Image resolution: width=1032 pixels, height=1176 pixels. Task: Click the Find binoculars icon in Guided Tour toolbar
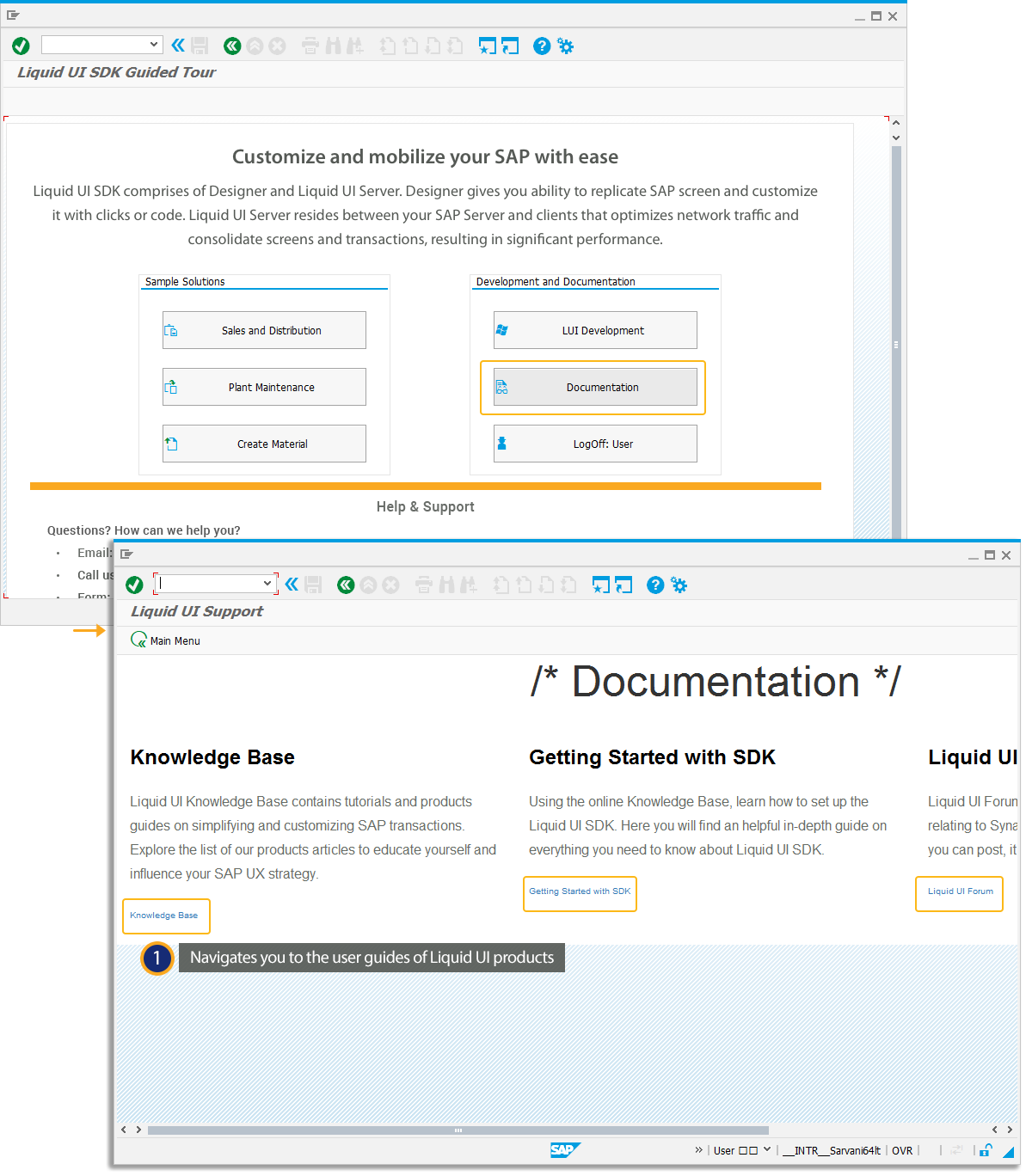tap(333, 46)
